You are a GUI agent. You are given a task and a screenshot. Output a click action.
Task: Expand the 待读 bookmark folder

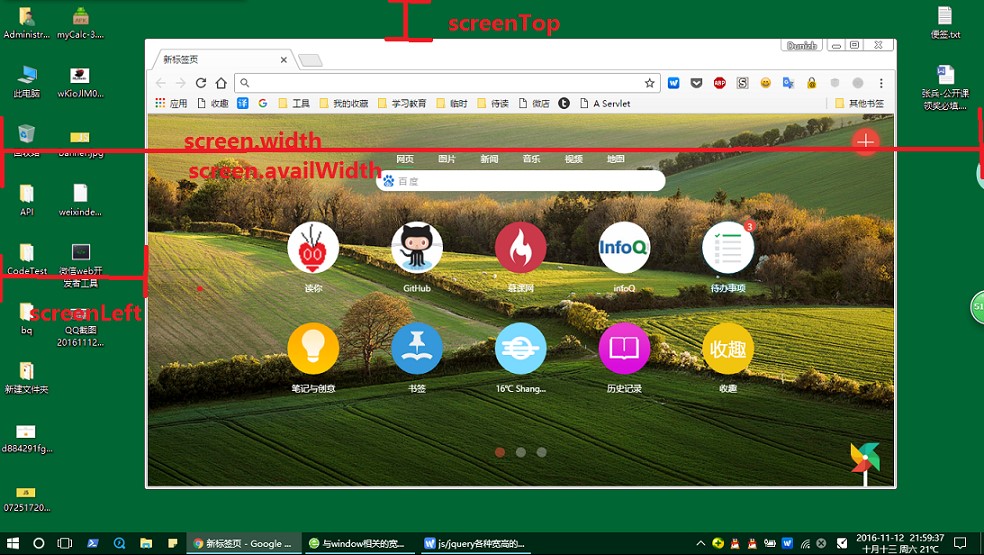tap(493, 104)
